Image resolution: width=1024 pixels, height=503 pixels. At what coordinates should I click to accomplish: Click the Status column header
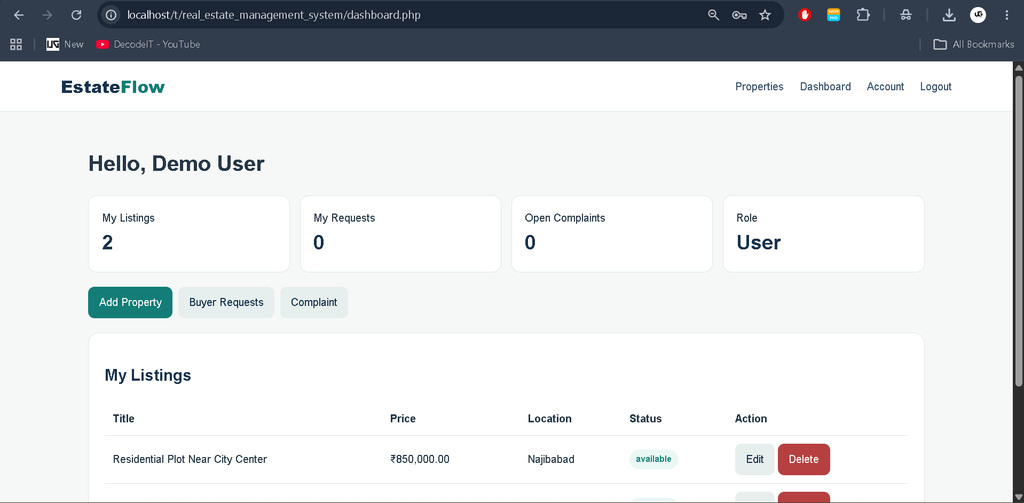pos(645,419)
